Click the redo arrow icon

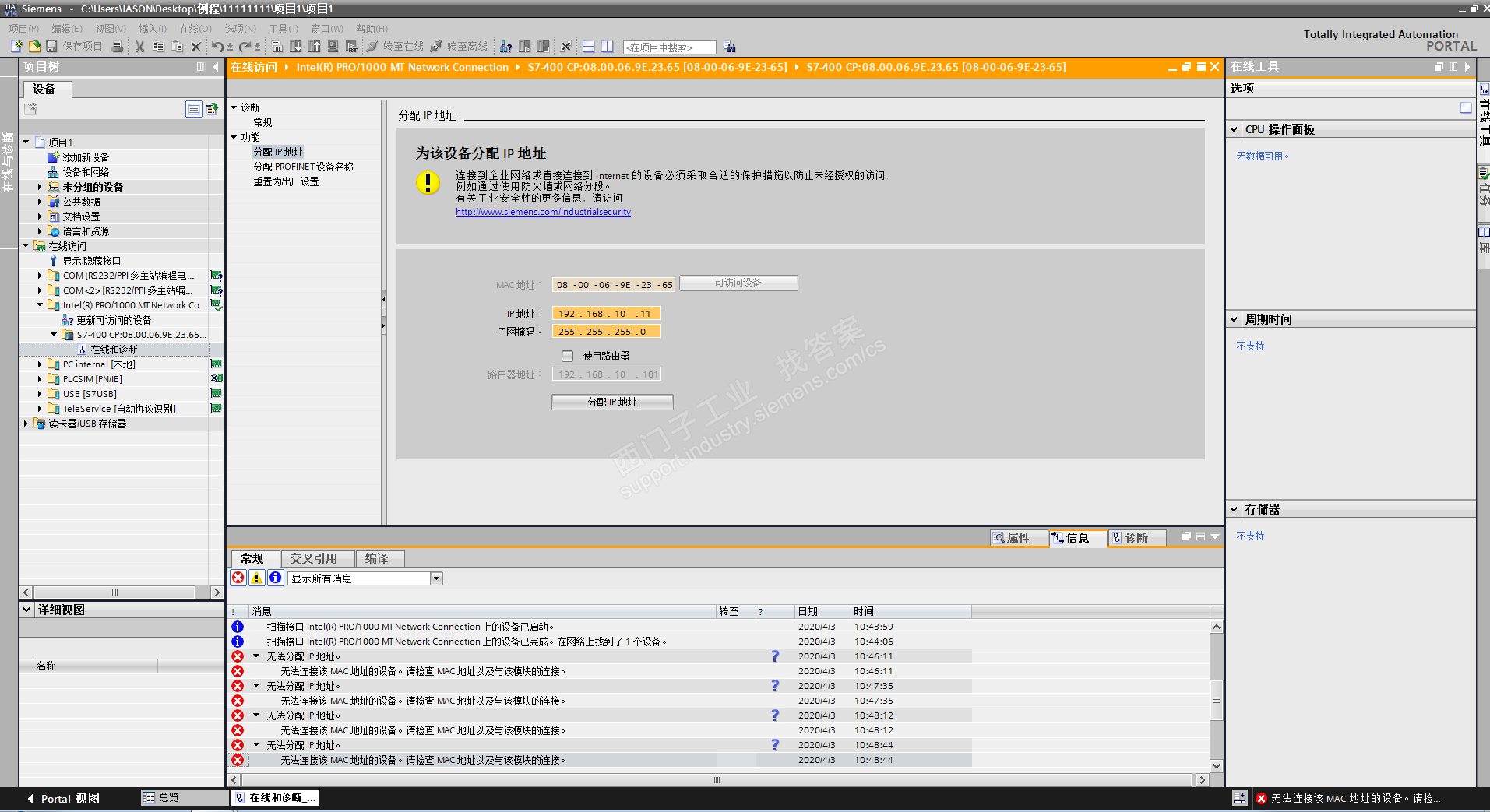(245, 47)
